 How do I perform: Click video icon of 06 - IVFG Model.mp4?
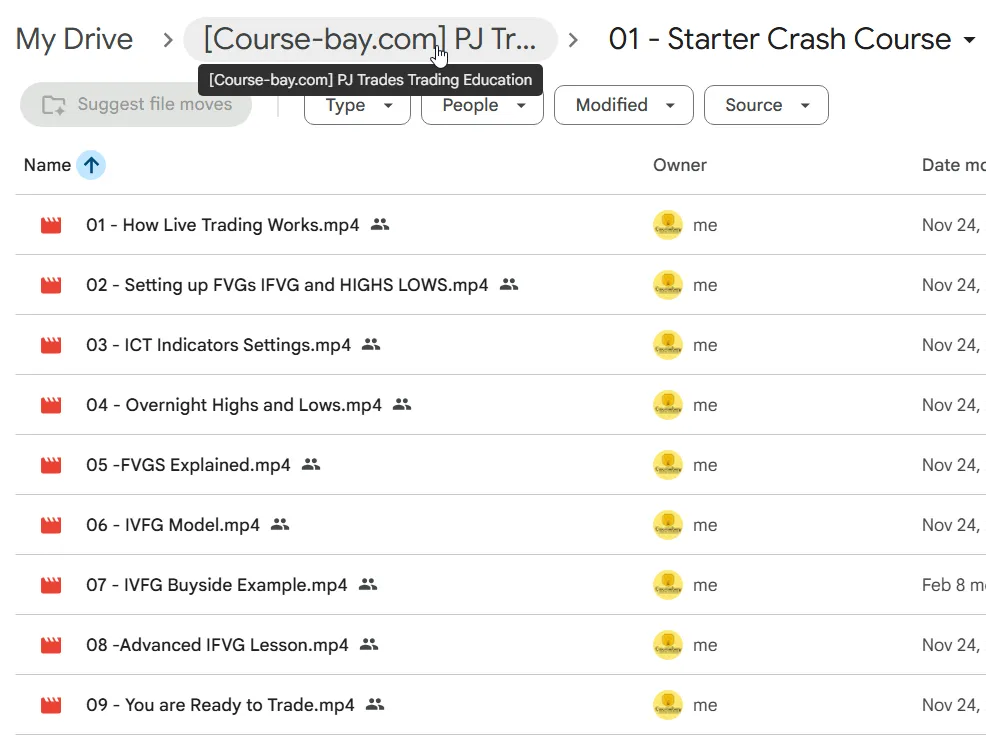pyautogui.click(x=51, y=525)
